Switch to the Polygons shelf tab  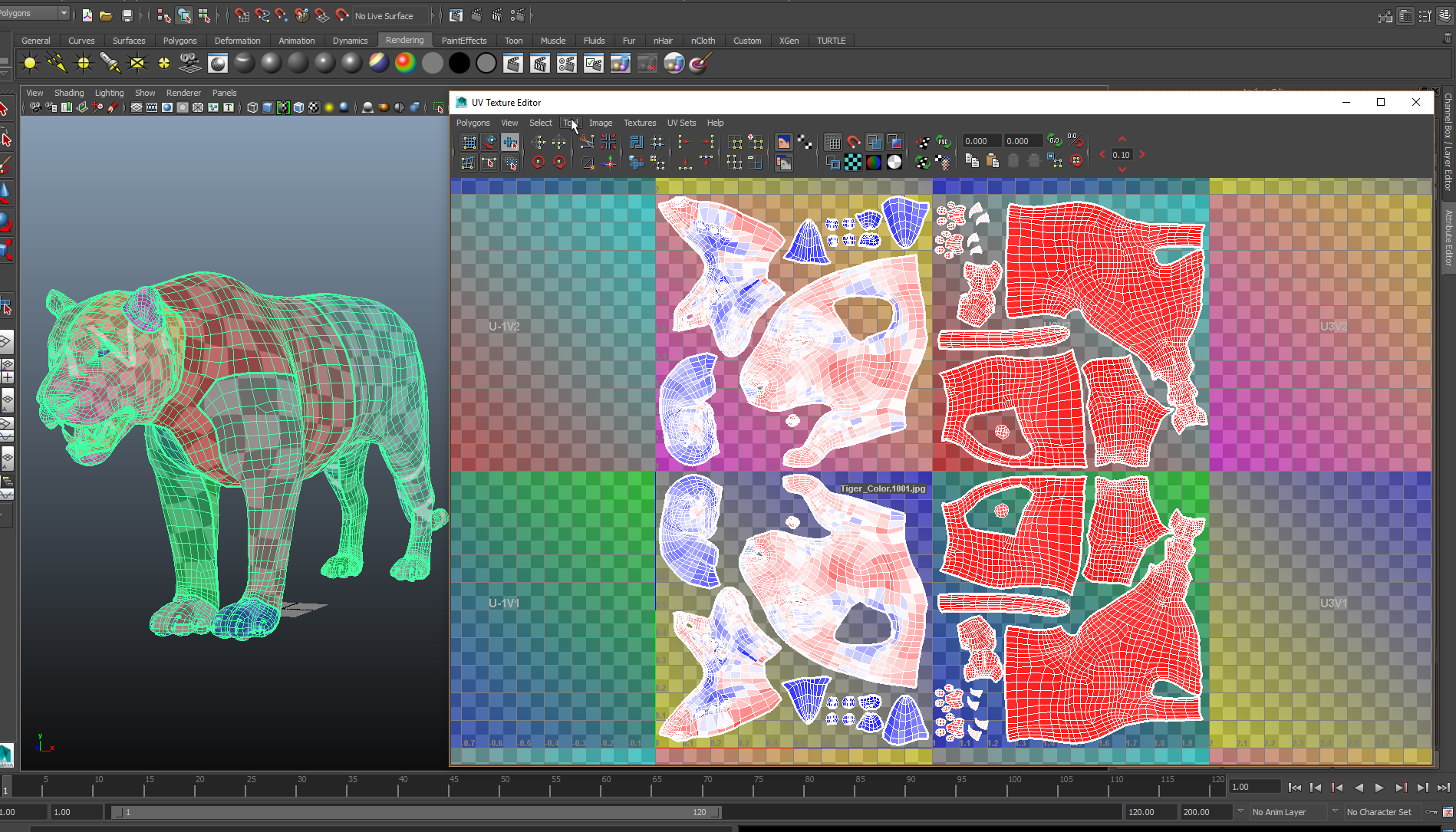pos(180,41)
